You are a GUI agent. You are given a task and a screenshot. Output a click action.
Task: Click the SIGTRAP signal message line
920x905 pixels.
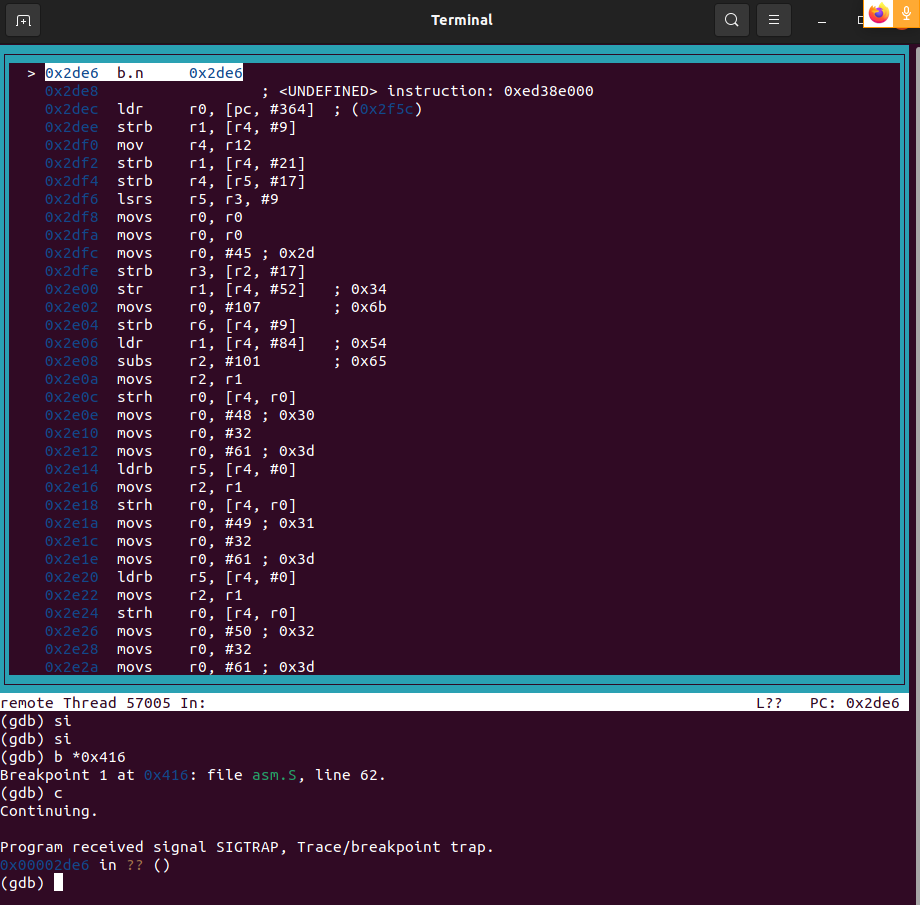(246, 847)
